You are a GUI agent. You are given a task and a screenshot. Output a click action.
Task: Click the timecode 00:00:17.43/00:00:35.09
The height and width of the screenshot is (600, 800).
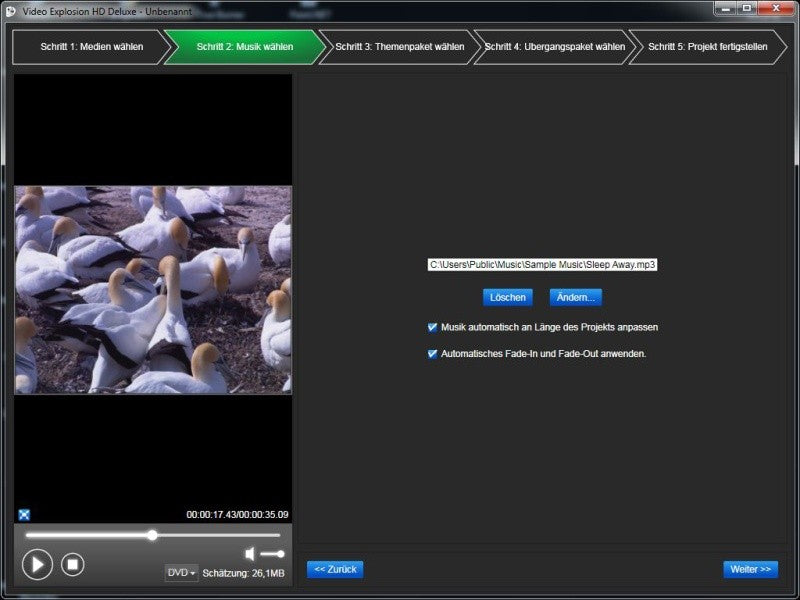coord(237,515)
